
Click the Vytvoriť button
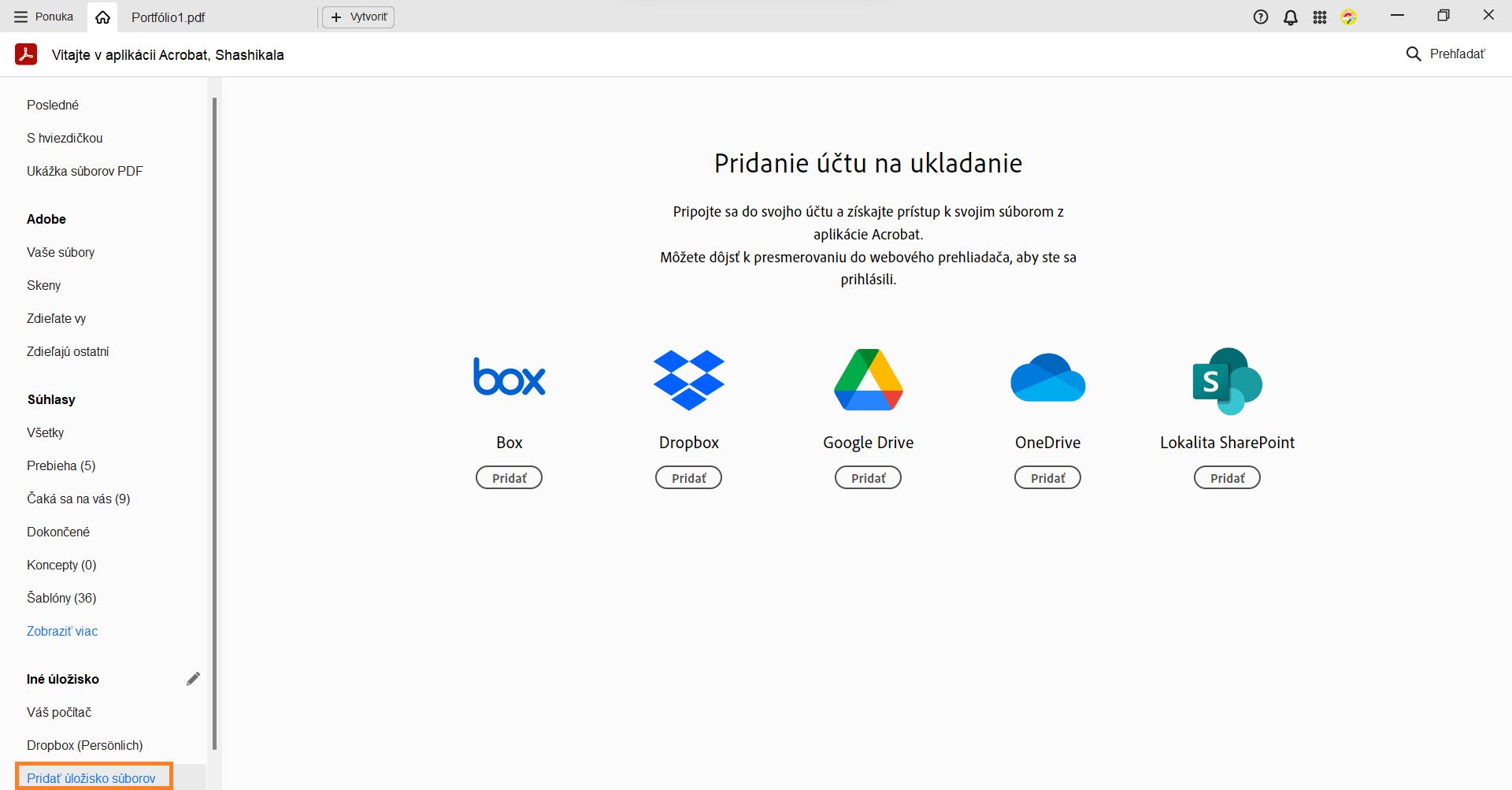point(358,16)
